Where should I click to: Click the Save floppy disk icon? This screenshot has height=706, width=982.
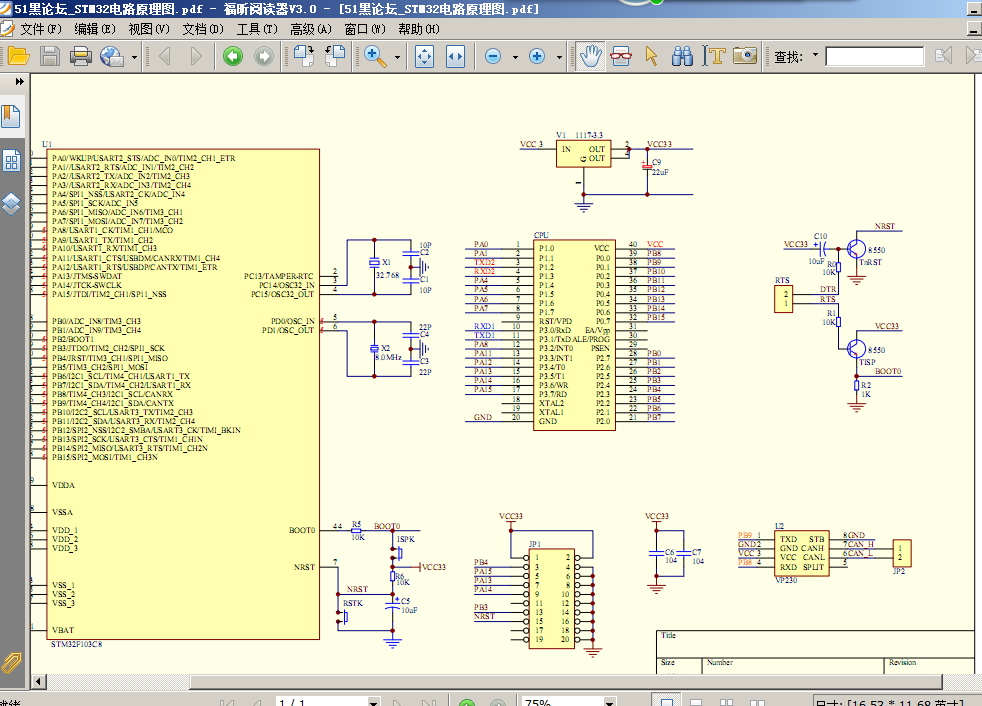coord(50,56)
